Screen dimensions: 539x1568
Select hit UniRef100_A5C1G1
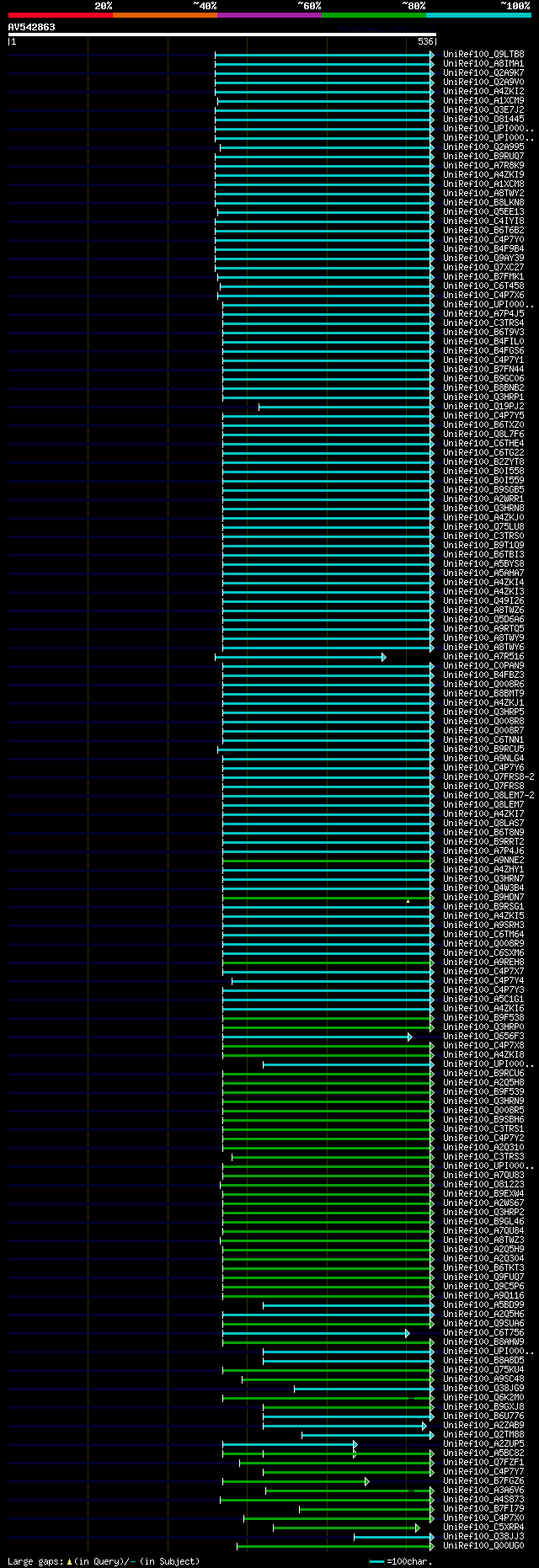[x=483, y=1000]
